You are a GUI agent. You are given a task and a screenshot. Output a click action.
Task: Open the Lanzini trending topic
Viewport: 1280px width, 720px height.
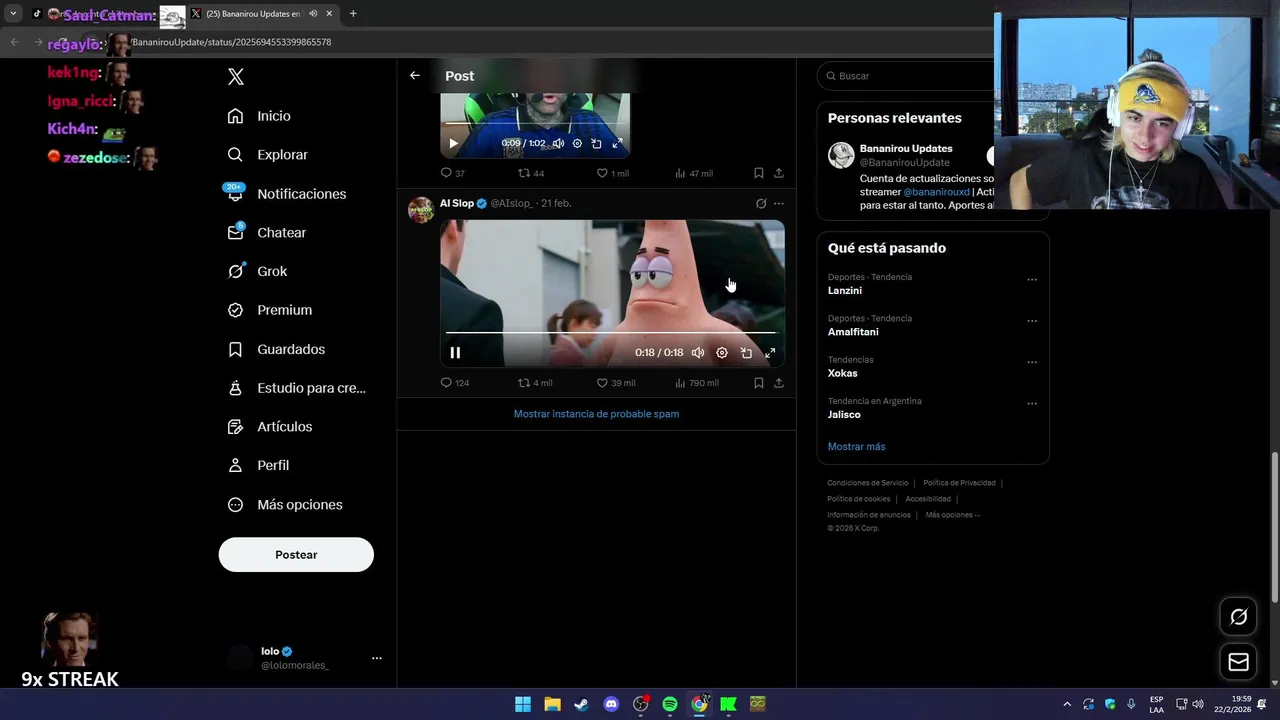[x=845, y=291]
